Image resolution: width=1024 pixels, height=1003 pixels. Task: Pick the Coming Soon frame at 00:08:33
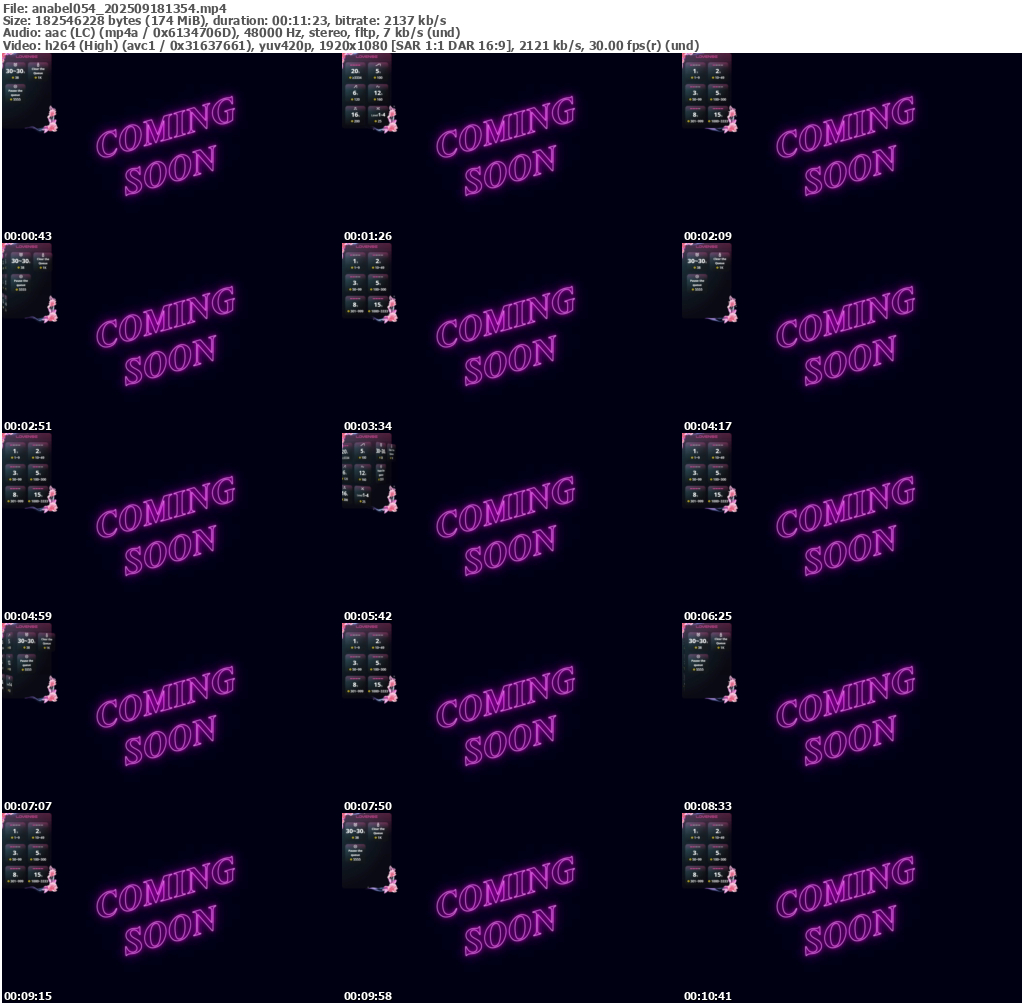tap(852, 718)
